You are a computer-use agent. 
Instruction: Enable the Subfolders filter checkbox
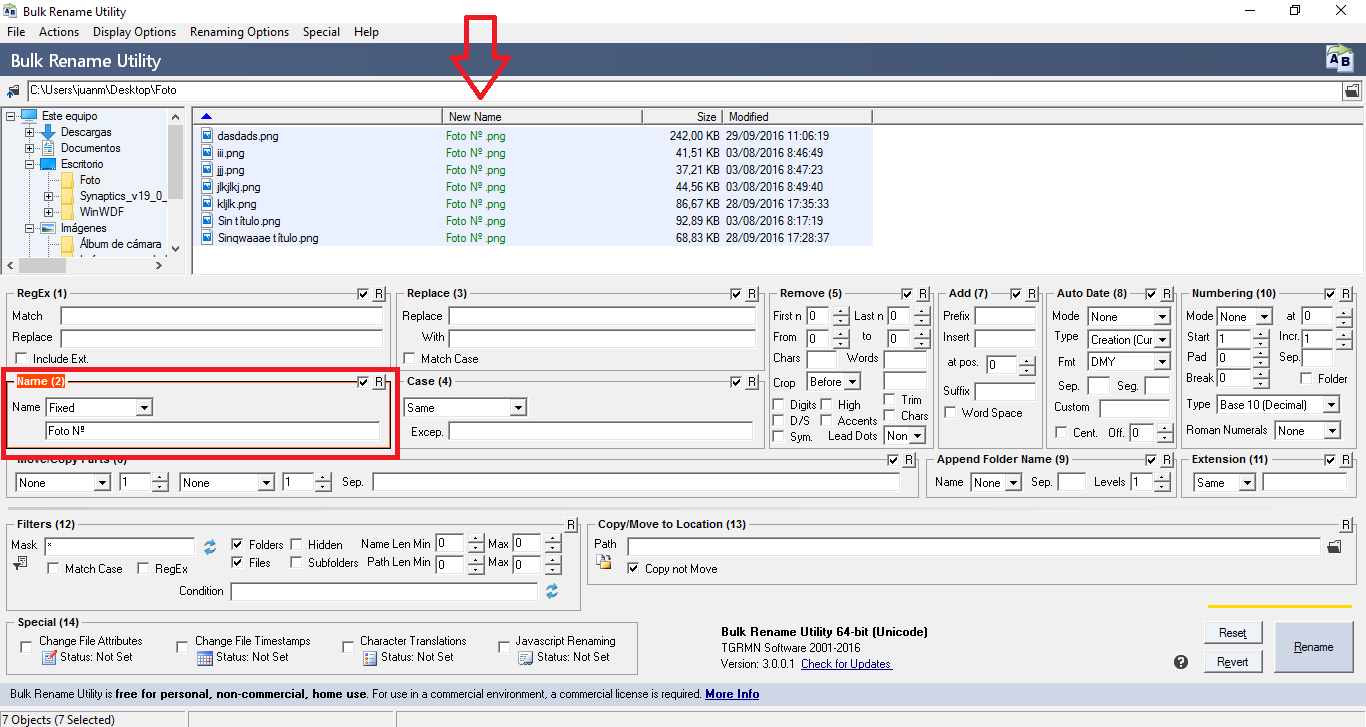pyautogui.click(x=297, y=563)
